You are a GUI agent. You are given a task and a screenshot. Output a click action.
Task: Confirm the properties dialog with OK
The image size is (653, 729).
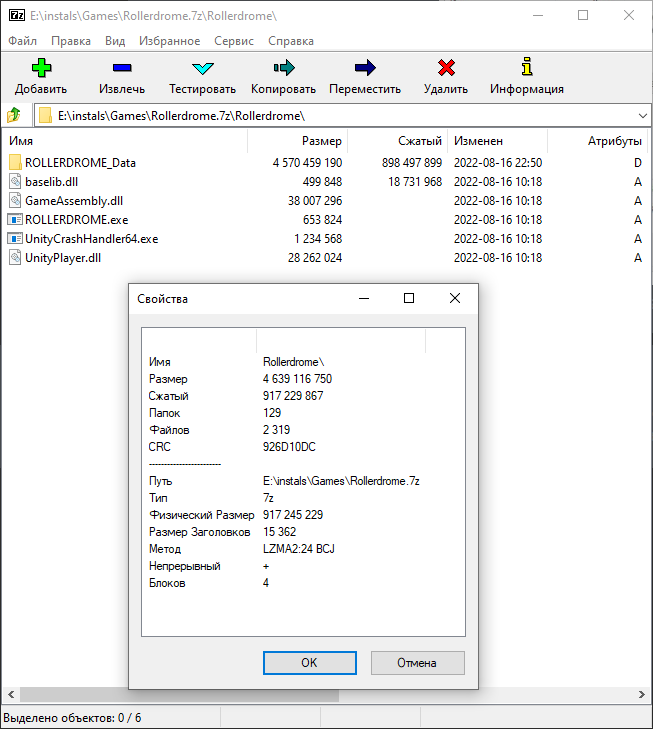pyautogui.click(x=309, y=662)
